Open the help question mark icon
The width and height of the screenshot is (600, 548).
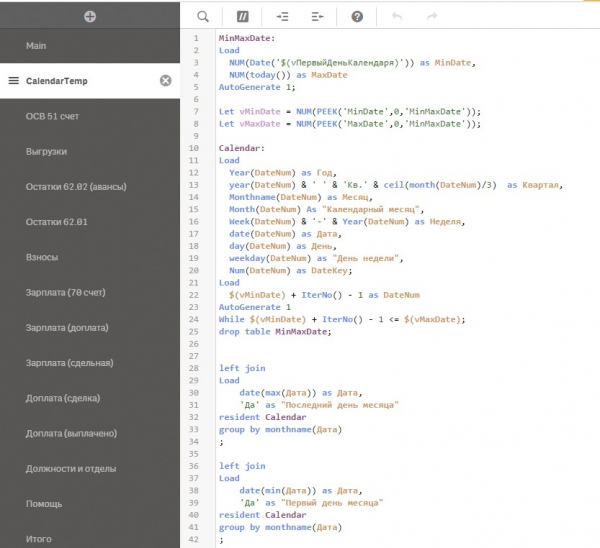[x=357, y=16]
